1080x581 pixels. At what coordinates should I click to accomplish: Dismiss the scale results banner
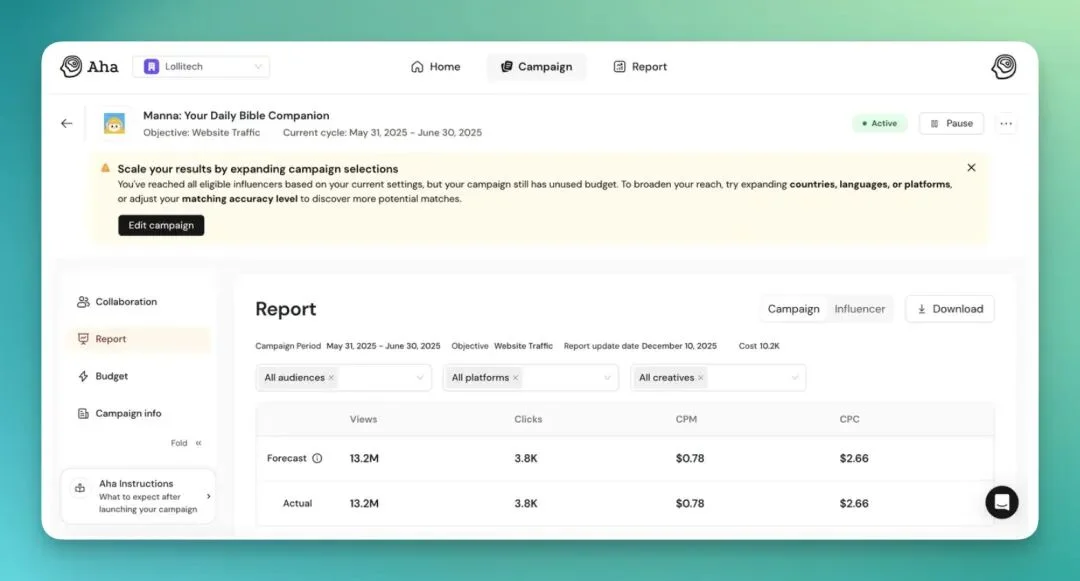pos(971,168)
